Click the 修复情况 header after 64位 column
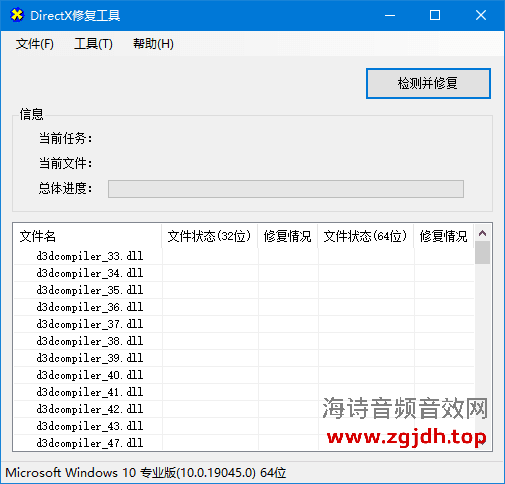This screenshot has height=484, width=505. pyautogui.click(x=444, y=236)
